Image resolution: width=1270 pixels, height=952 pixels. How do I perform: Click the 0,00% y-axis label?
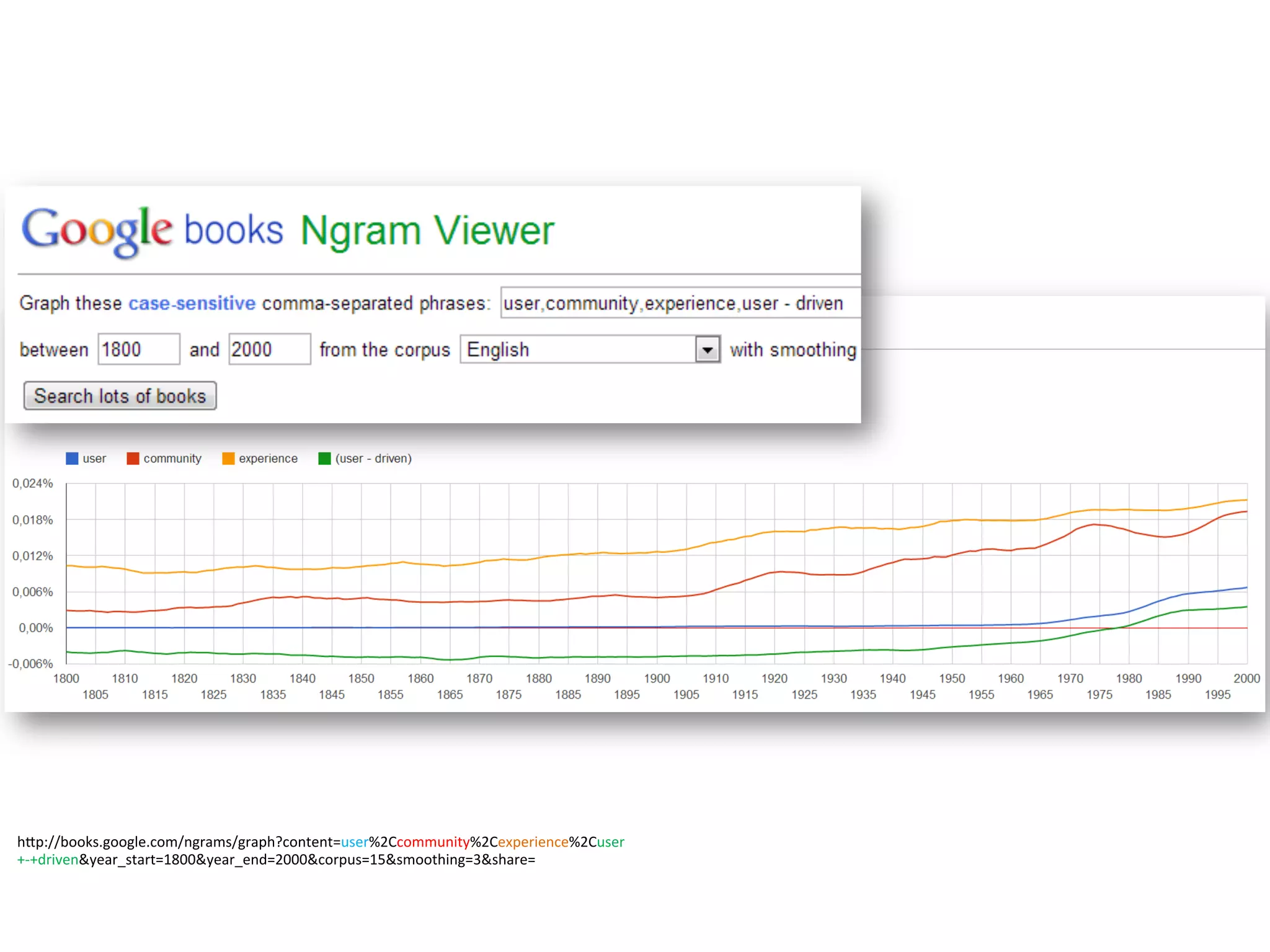coord(36,628)
